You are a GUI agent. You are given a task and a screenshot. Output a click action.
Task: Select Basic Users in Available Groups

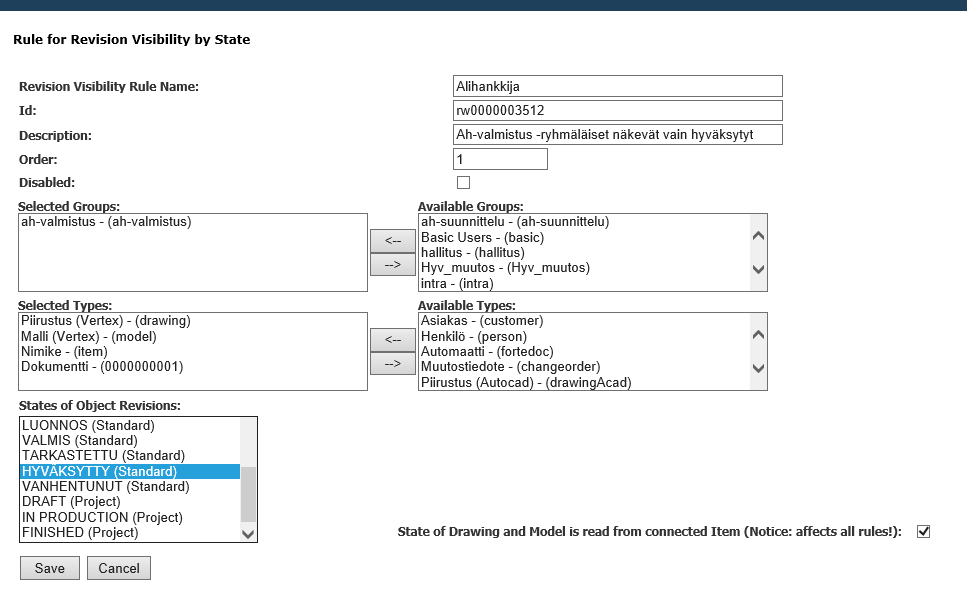pyautogui.click(x=470, y=238)
